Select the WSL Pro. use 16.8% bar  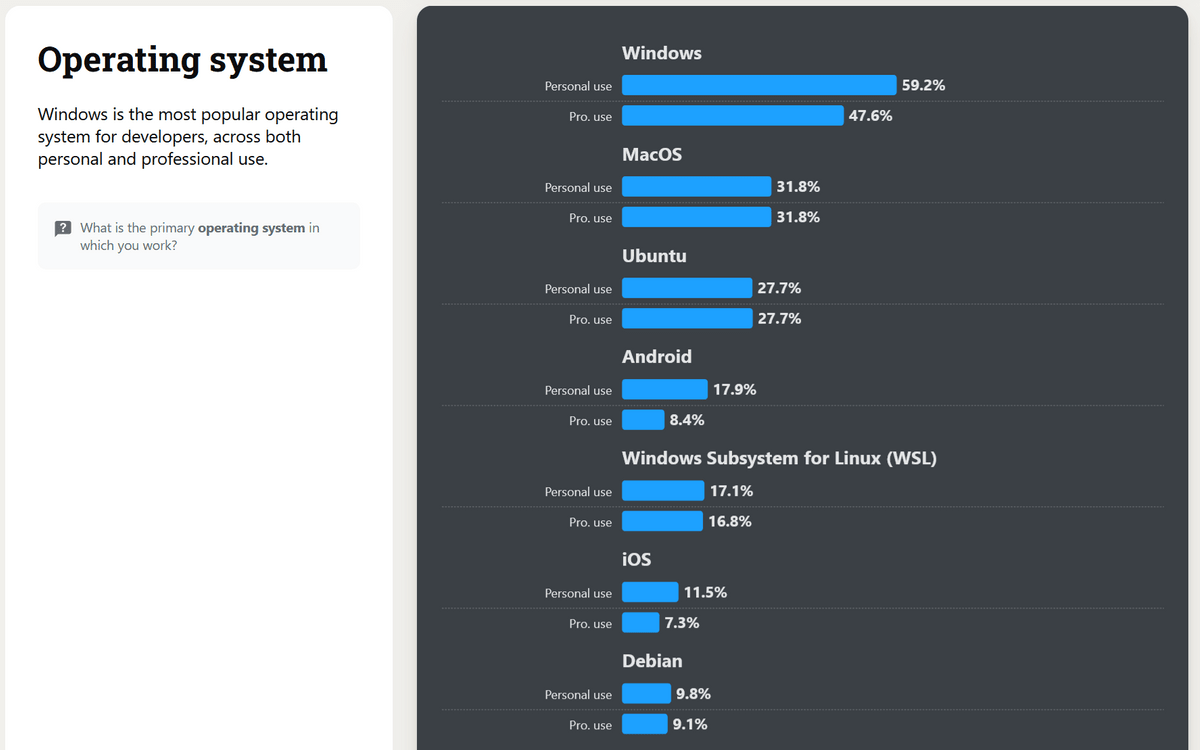tap(662, 521)
